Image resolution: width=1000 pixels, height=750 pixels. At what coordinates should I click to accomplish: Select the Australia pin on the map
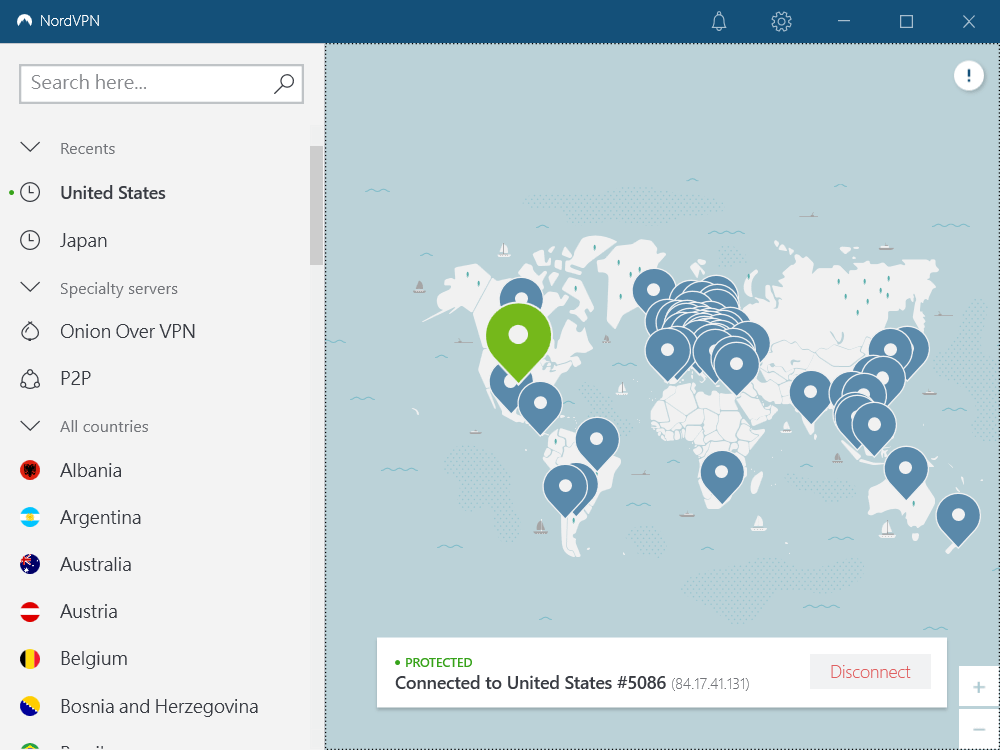(x=906, y=473)
